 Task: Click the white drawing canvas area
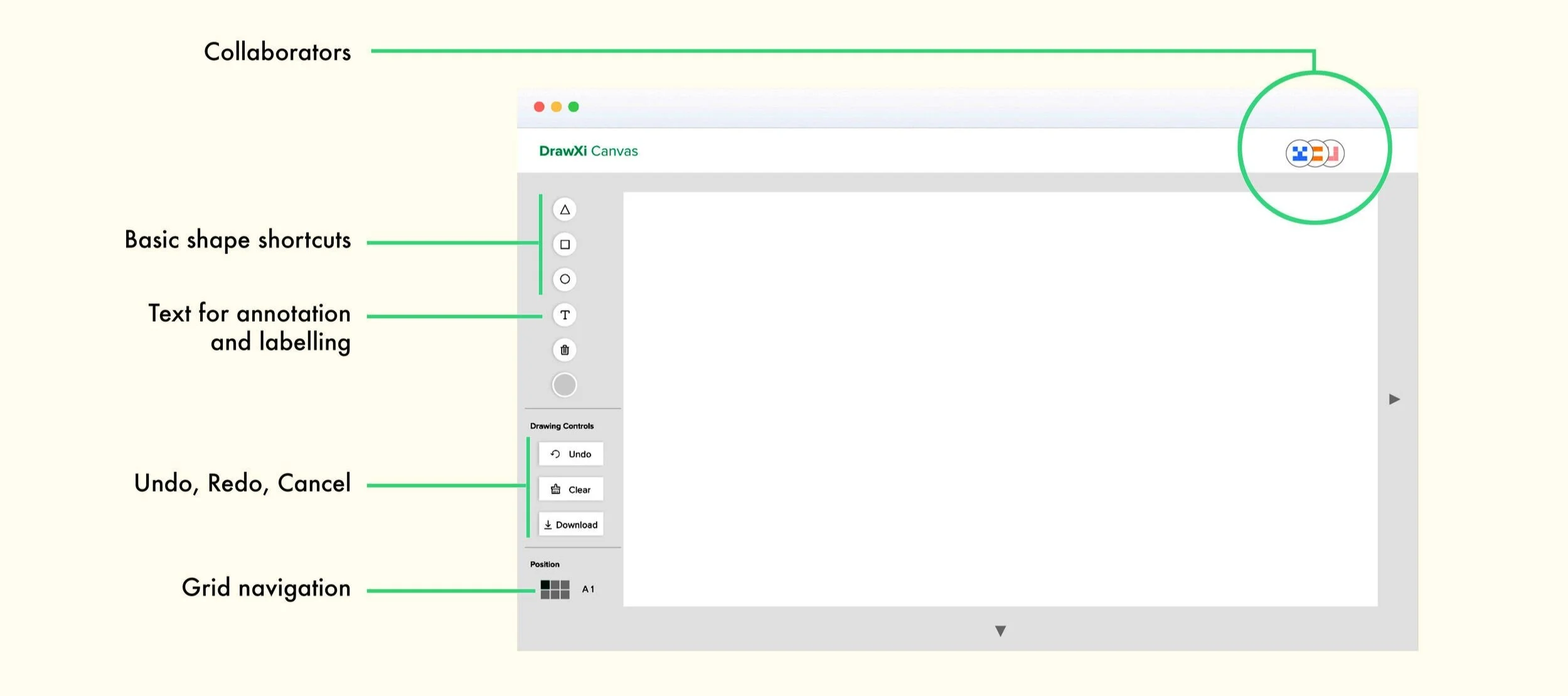click(1000, 399)
